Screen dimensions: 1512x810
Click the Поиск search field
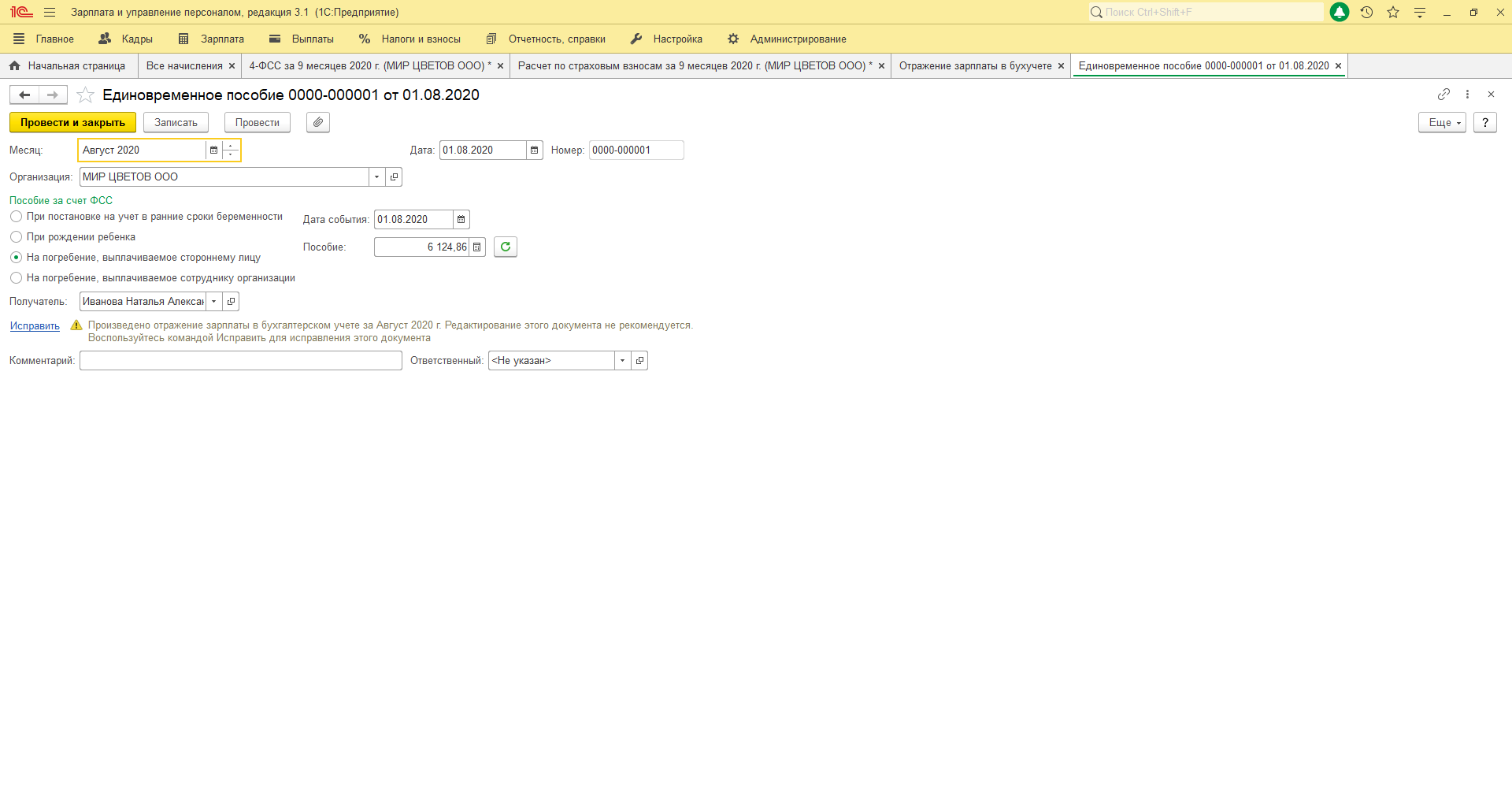[1213, 13]
